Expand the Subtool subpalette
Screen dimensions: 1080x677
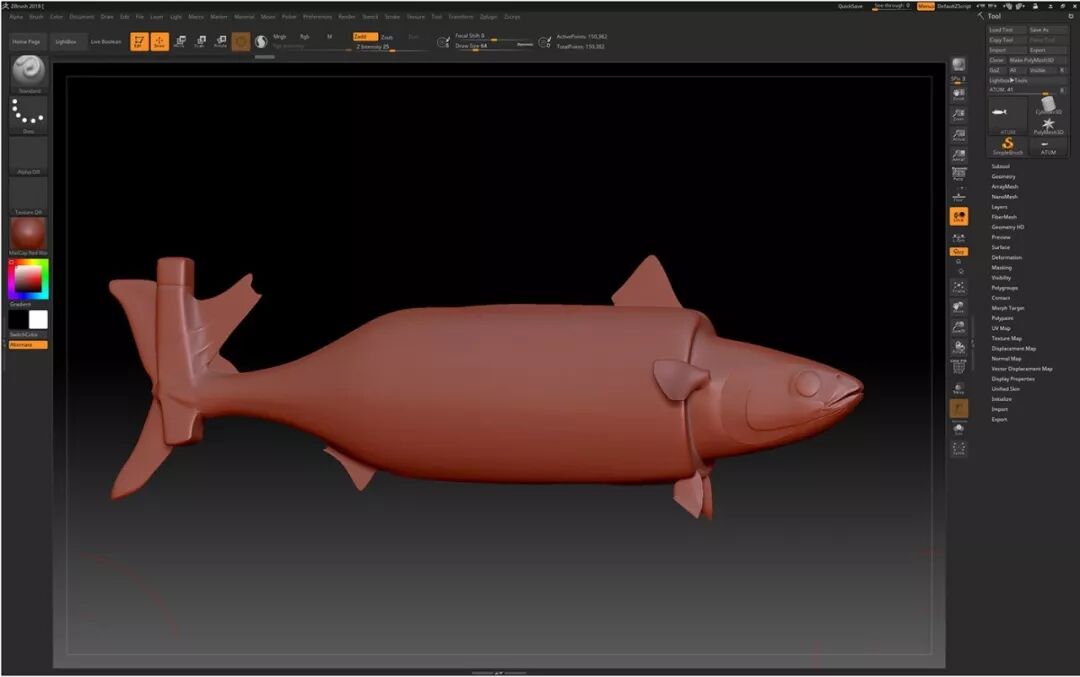click(x=1000, y=166)
